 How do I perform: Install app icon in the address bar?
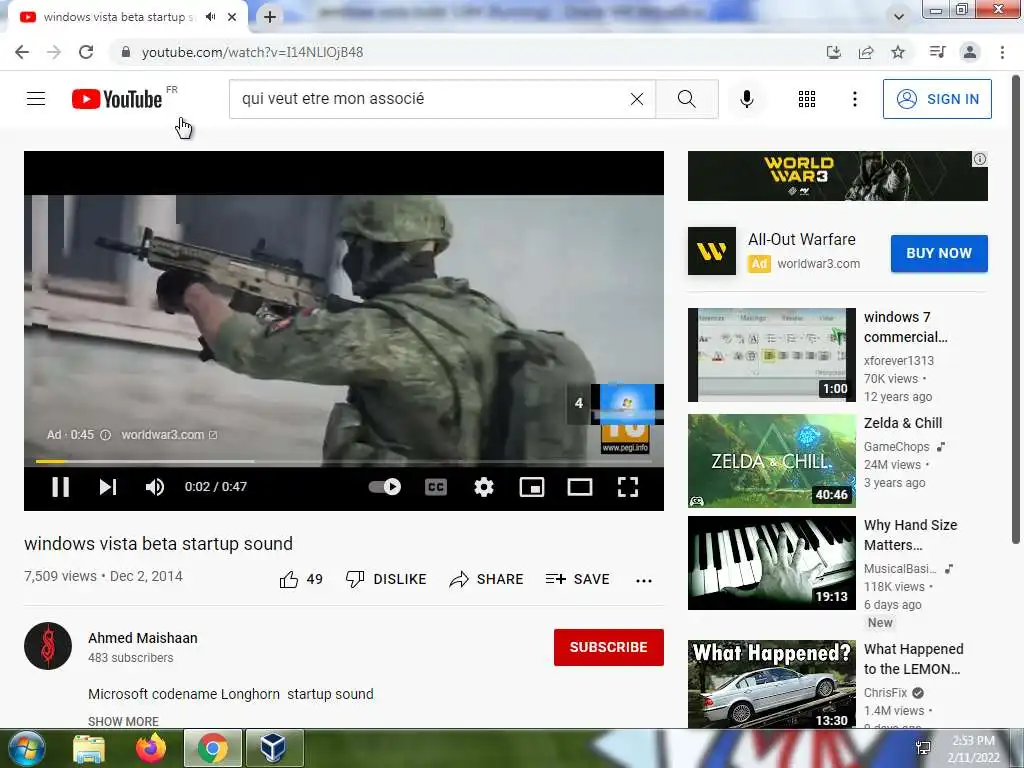click(x=833, y=52)
